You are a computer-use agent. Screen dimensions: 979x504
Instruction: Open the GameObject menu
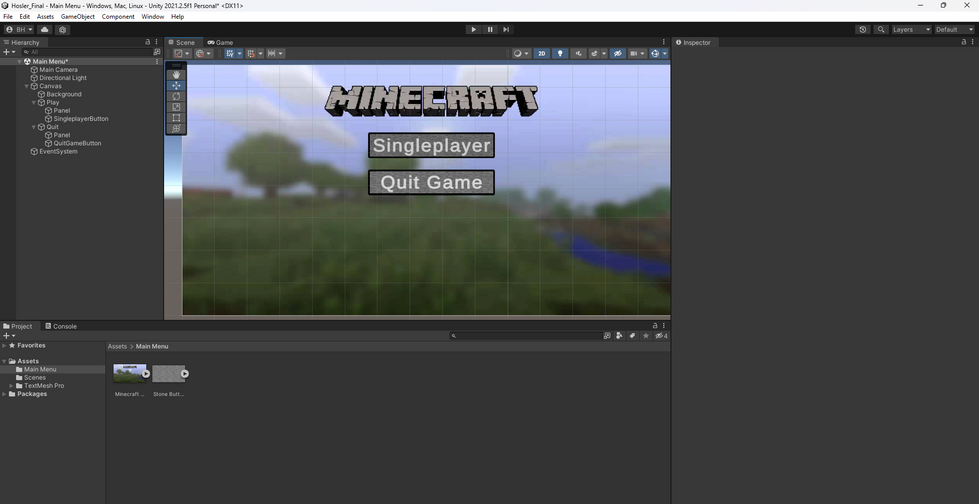click(x=77, y=17)
